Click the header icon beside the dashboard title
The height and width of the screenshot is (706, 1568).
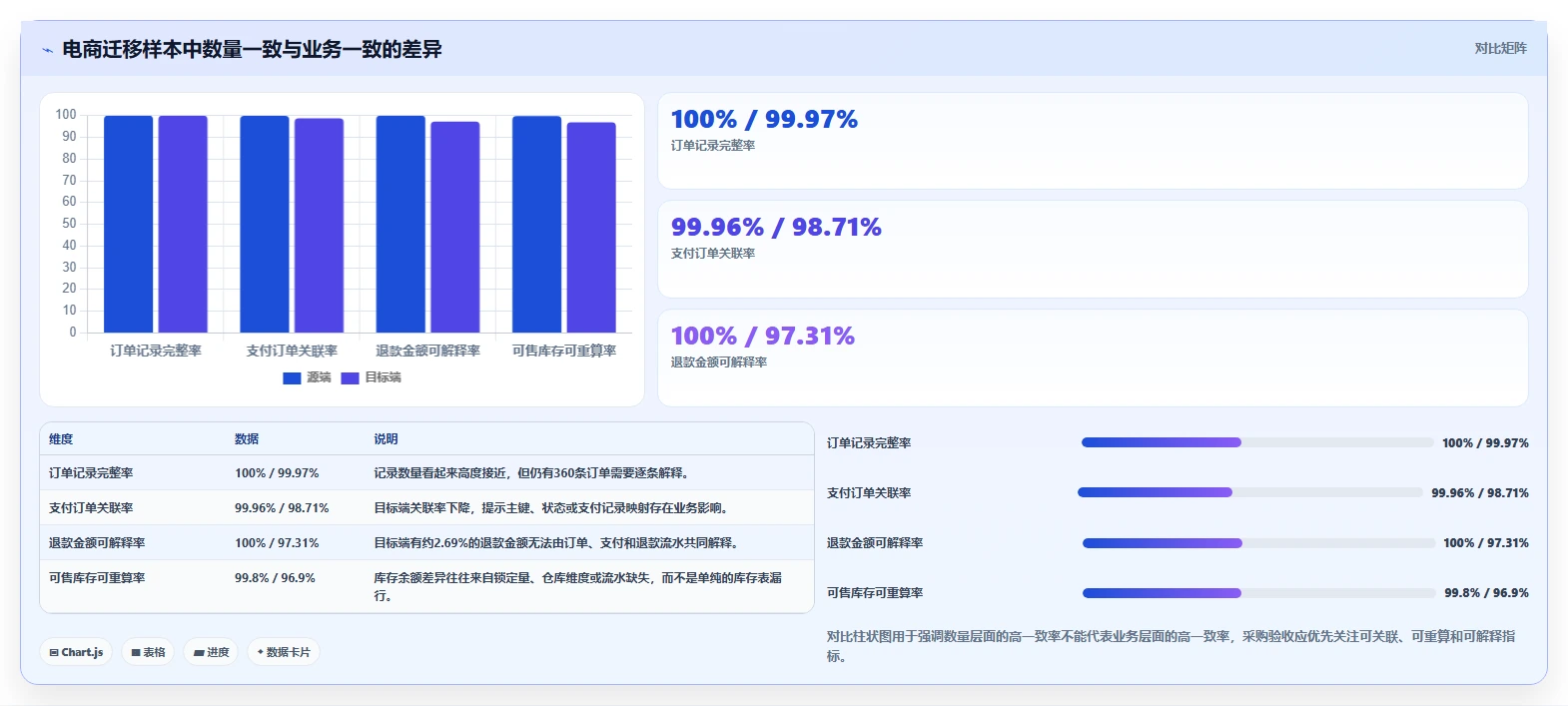tap(47, 50)
